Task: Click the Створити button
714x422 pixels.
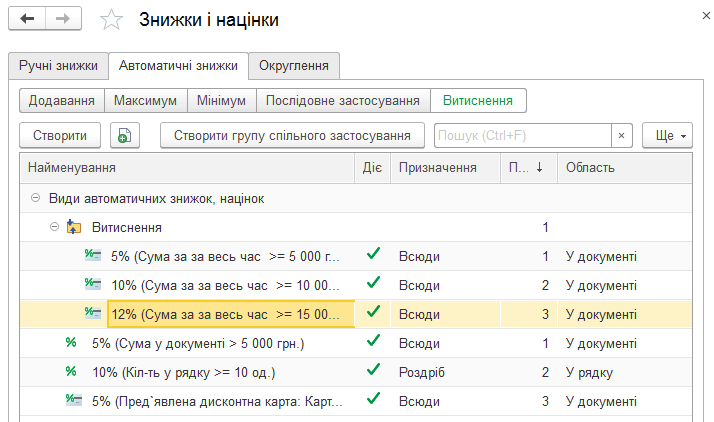Action: [60, 136]
